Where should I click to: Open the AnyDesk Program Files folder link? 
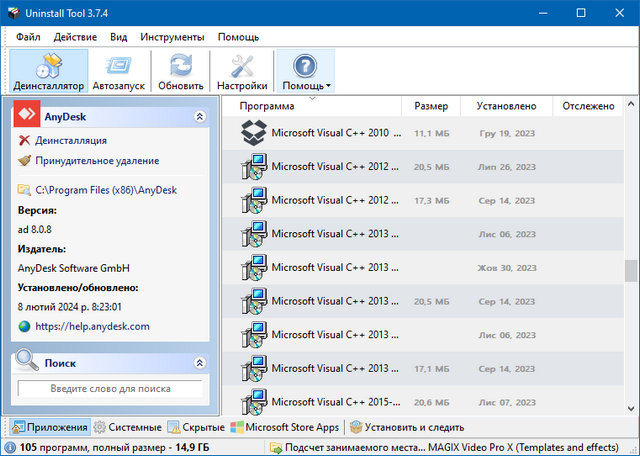point(106,189)
